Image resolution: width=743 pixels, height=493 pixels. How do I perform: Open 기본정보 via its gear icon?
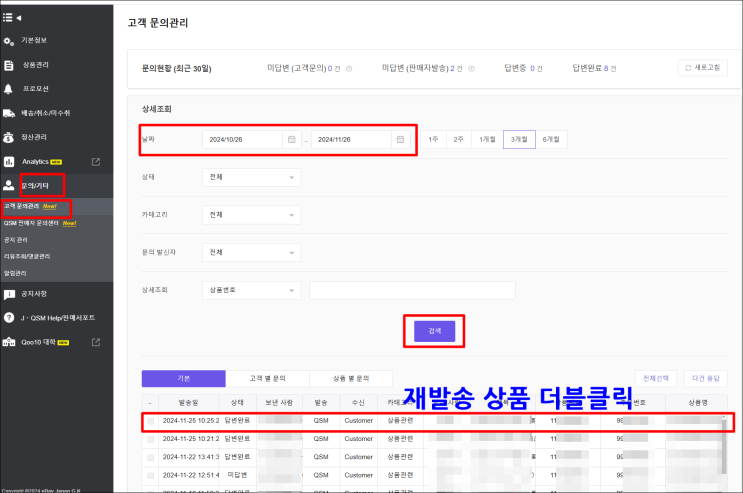(9, 41)
